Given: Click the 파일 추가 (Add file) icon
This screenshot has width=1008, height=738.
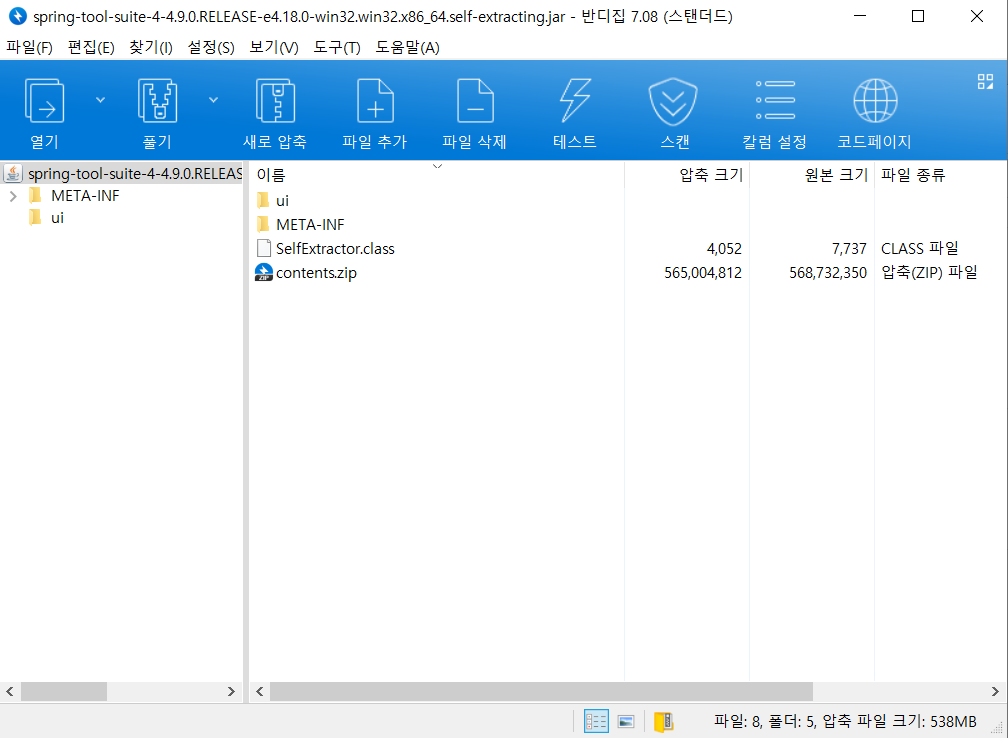Looking at the screenshot, I should (x=375, y=101).
